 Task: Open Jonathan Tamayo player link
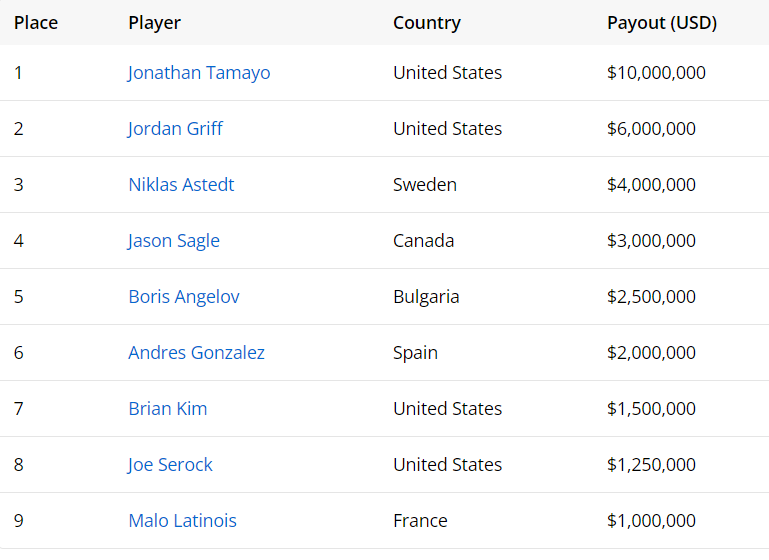(199, 73)
